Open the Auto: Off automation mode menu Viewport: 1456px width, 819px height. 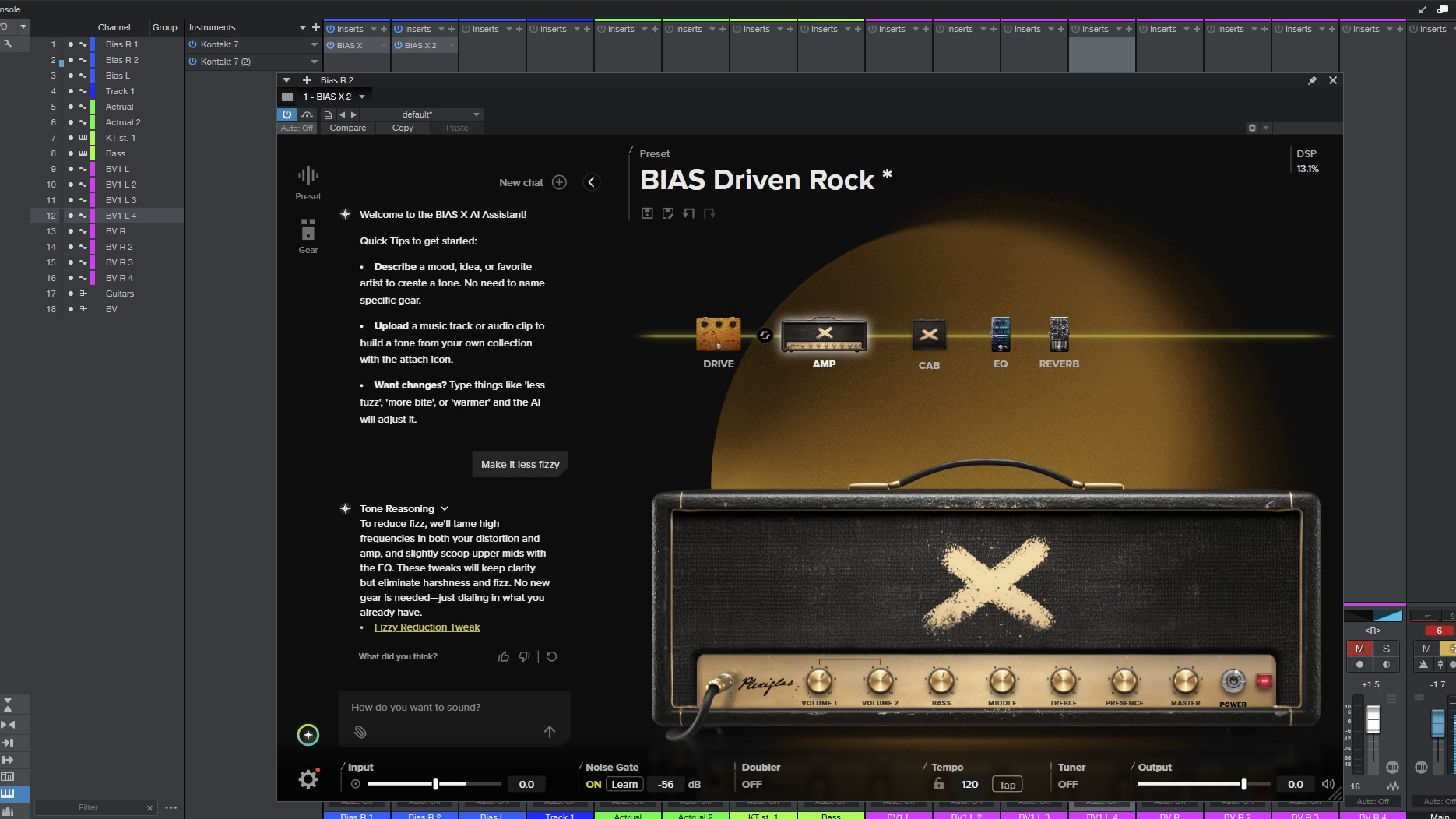297,128
